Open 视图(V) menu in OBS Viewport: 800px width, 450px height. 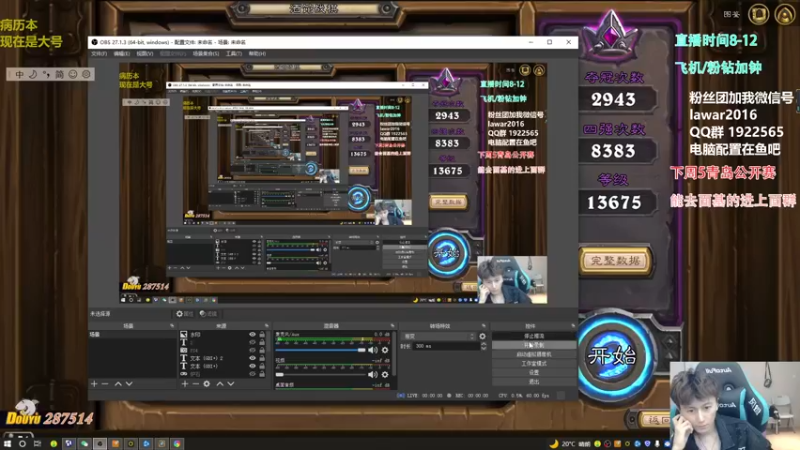coord(144,54)
